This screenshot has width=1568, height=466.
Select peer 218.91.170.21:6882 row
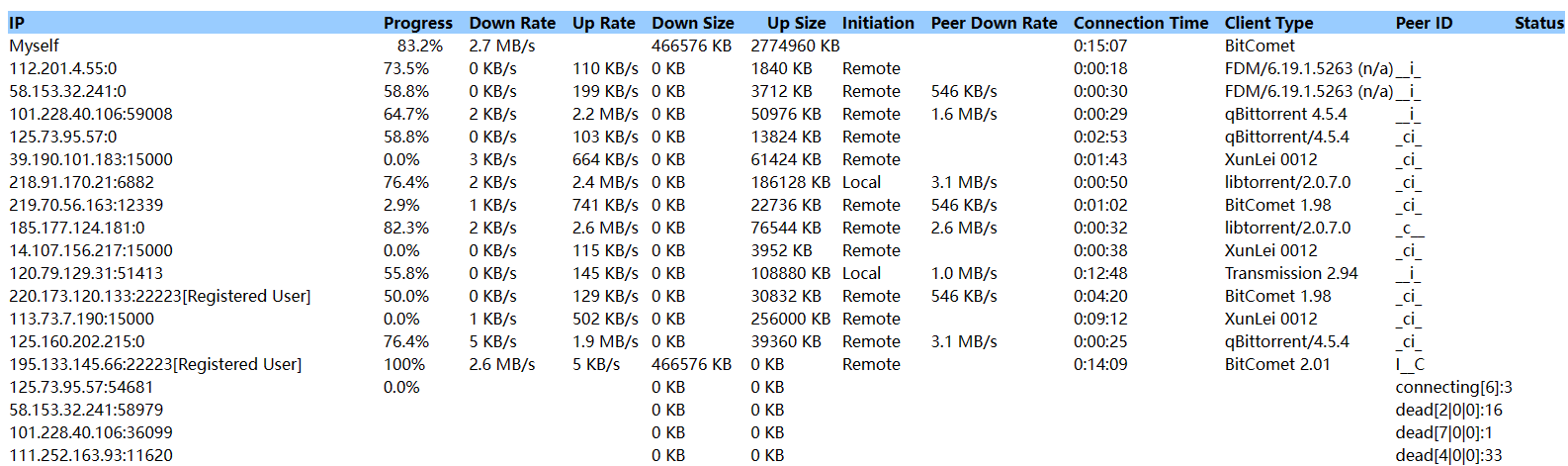(x=82, y=182)
